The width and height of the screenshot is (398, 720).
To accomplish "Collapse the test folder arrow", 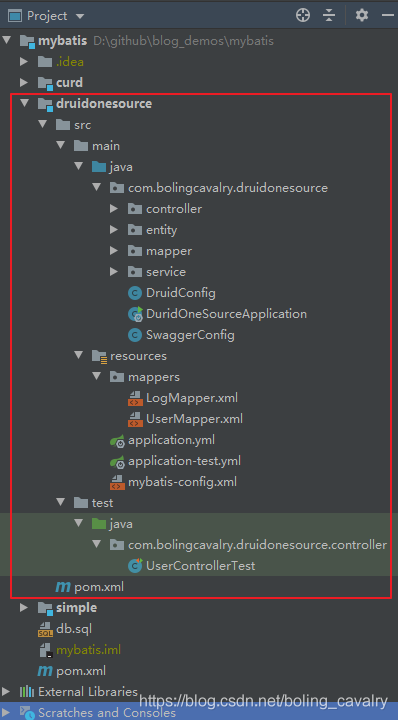I will [x=60, y=502].
